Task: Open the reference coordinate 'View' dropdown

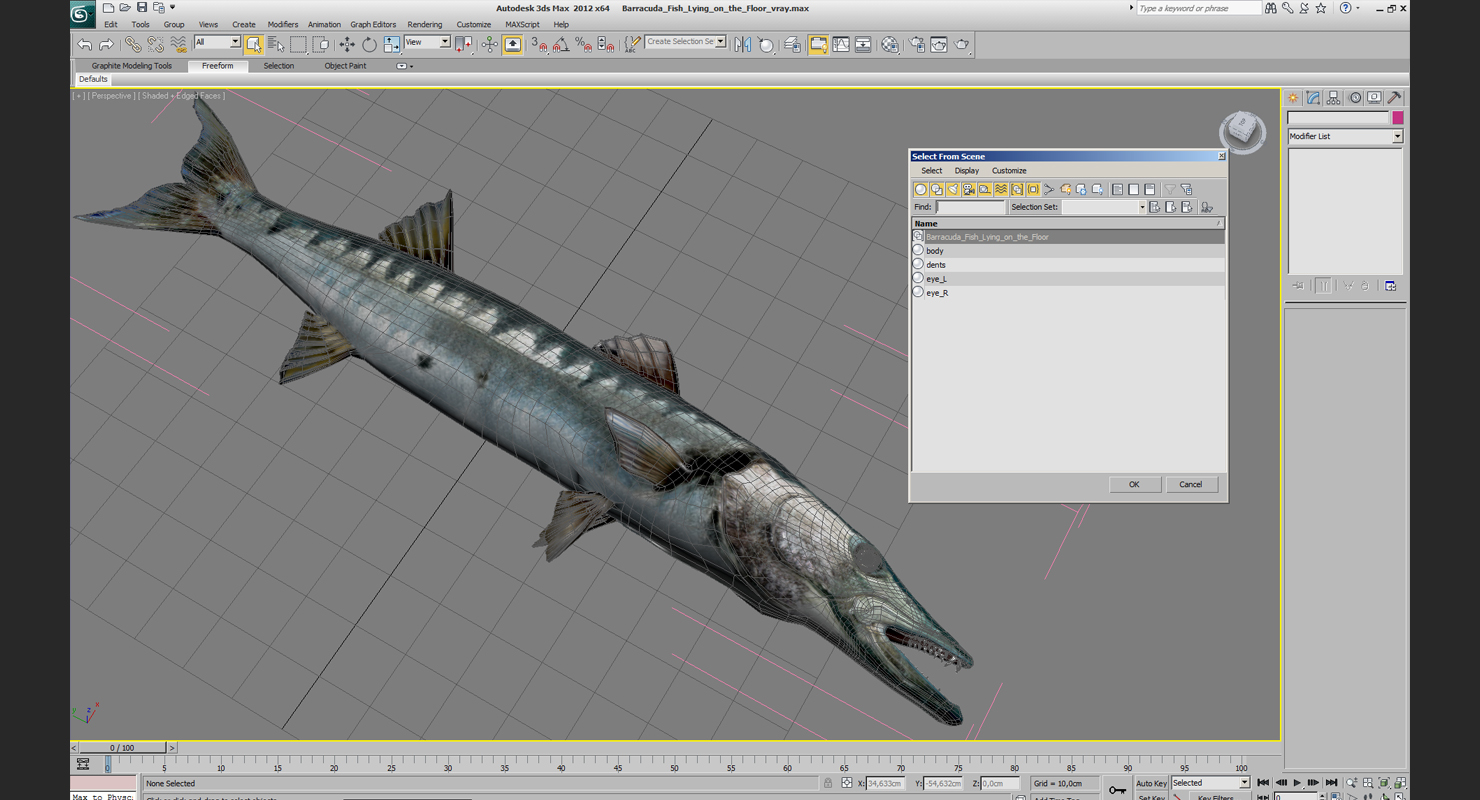Action: pos(427,42)
